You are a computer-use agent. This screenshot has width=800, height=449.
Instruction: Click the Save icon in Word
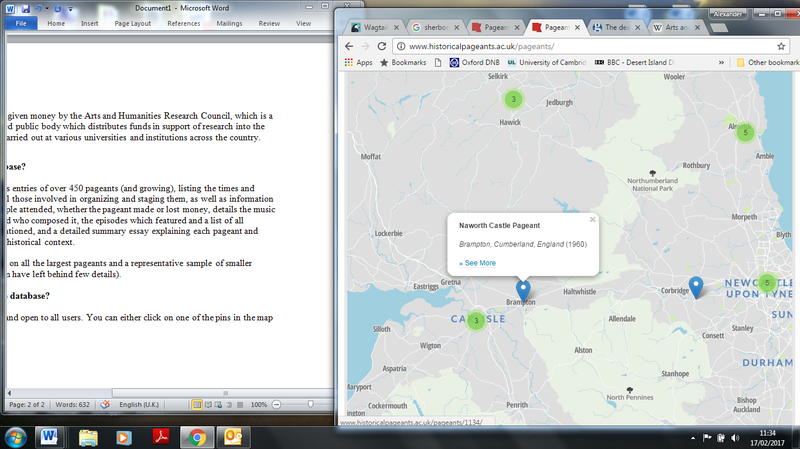tap(28, 8)
